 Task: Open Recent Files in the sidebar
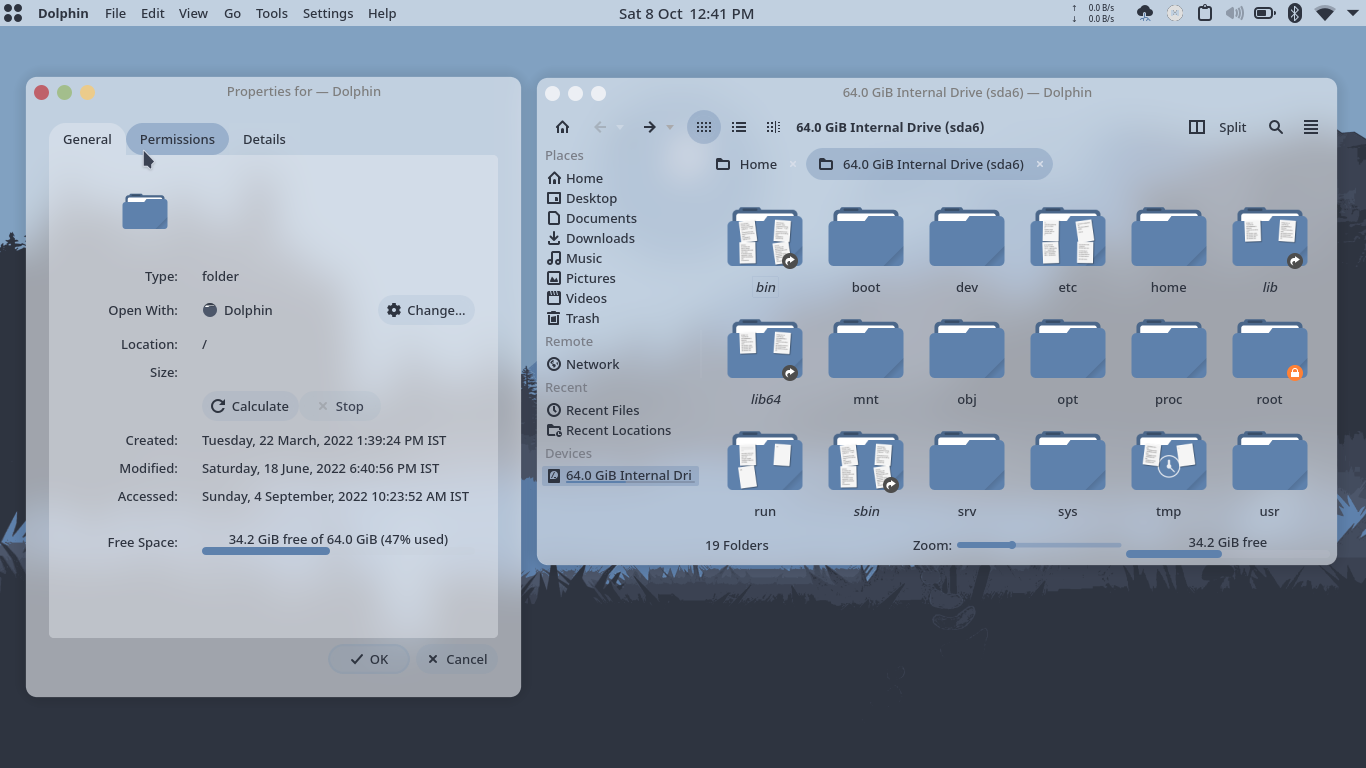(x=601, y=410)
